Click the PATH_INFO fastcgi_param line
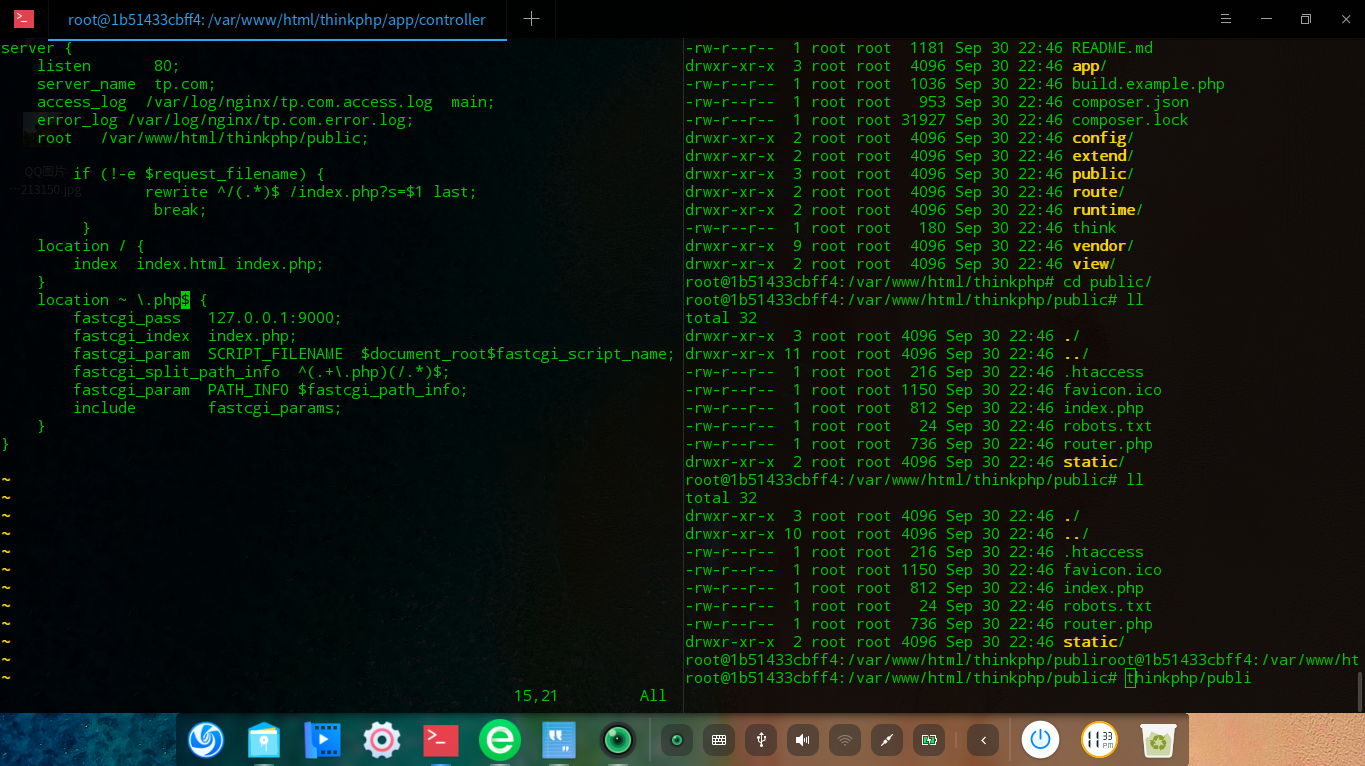Viewport: 1365px width, 766px height. click(270, 390)
